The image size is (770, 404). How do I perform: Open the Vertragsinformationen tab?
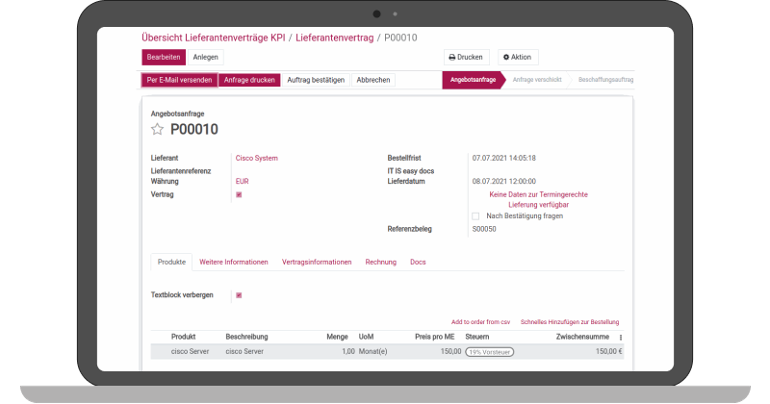click(x=316, y=262)
